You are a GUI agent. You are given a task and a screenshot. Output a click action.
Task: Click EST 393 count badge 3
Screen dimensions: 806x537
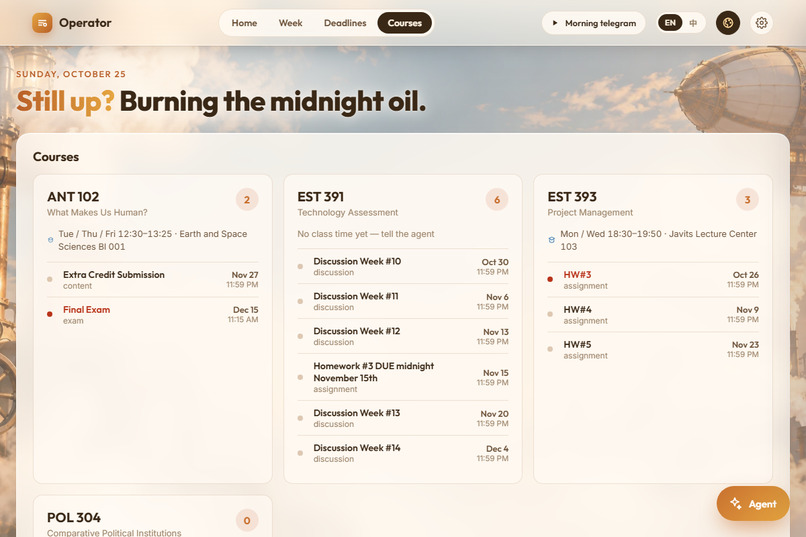[747, 199]
